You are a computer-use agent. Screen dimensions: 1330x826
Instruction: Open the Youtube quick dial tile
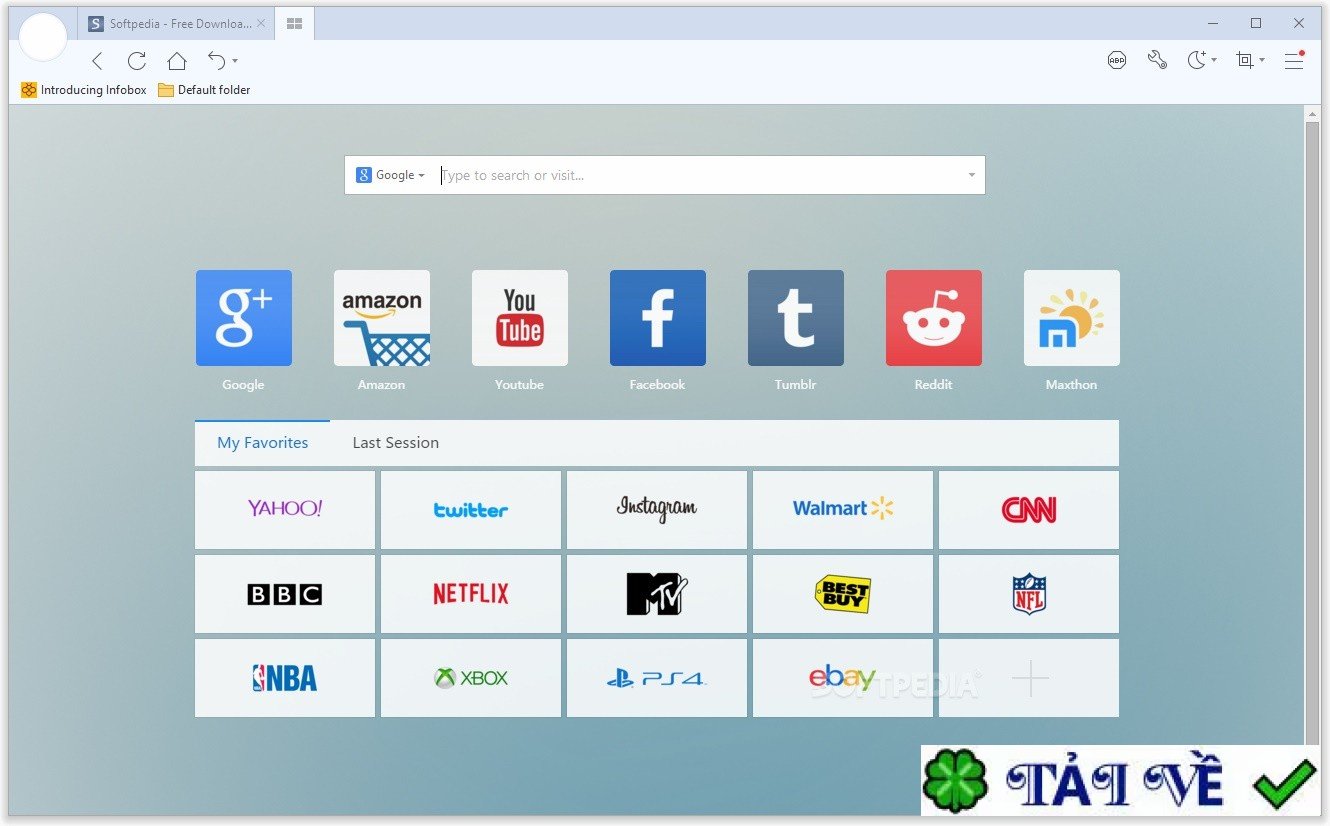520,318
